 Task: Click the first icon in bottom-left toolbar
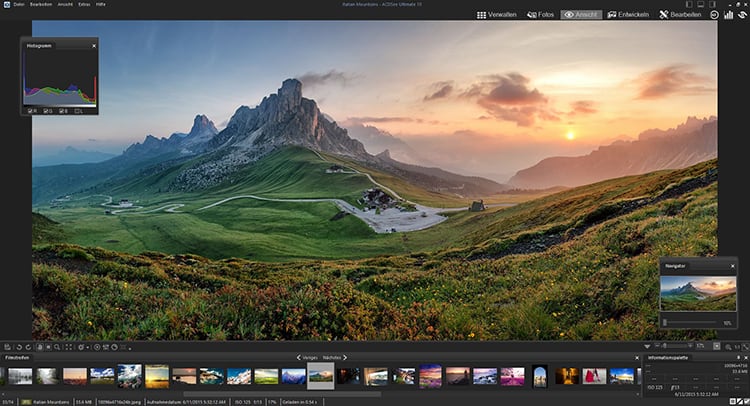click(7, 347)
